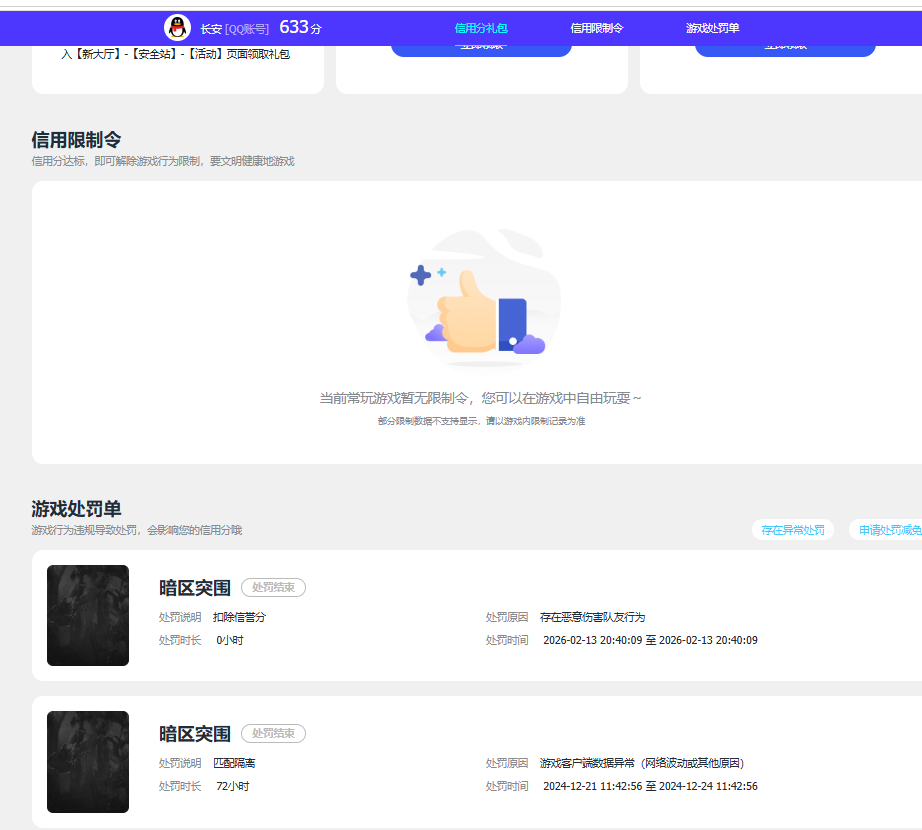Click game thumbnail of the 2026-02-13 penalty

click(x=88, y=615)
